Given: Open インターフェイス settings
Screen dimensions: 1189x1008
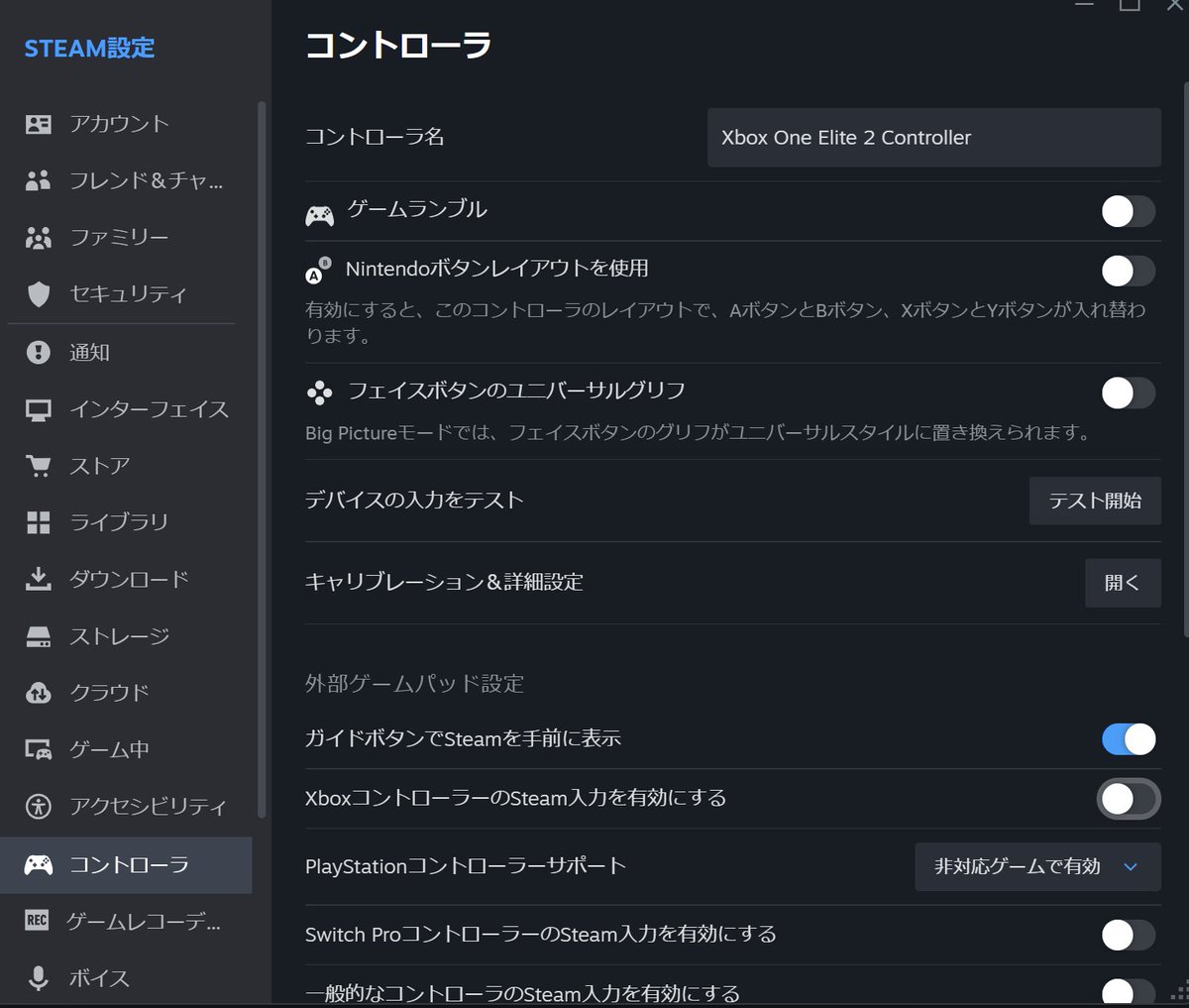Looking at the screenshot, I should click(126, 409).
